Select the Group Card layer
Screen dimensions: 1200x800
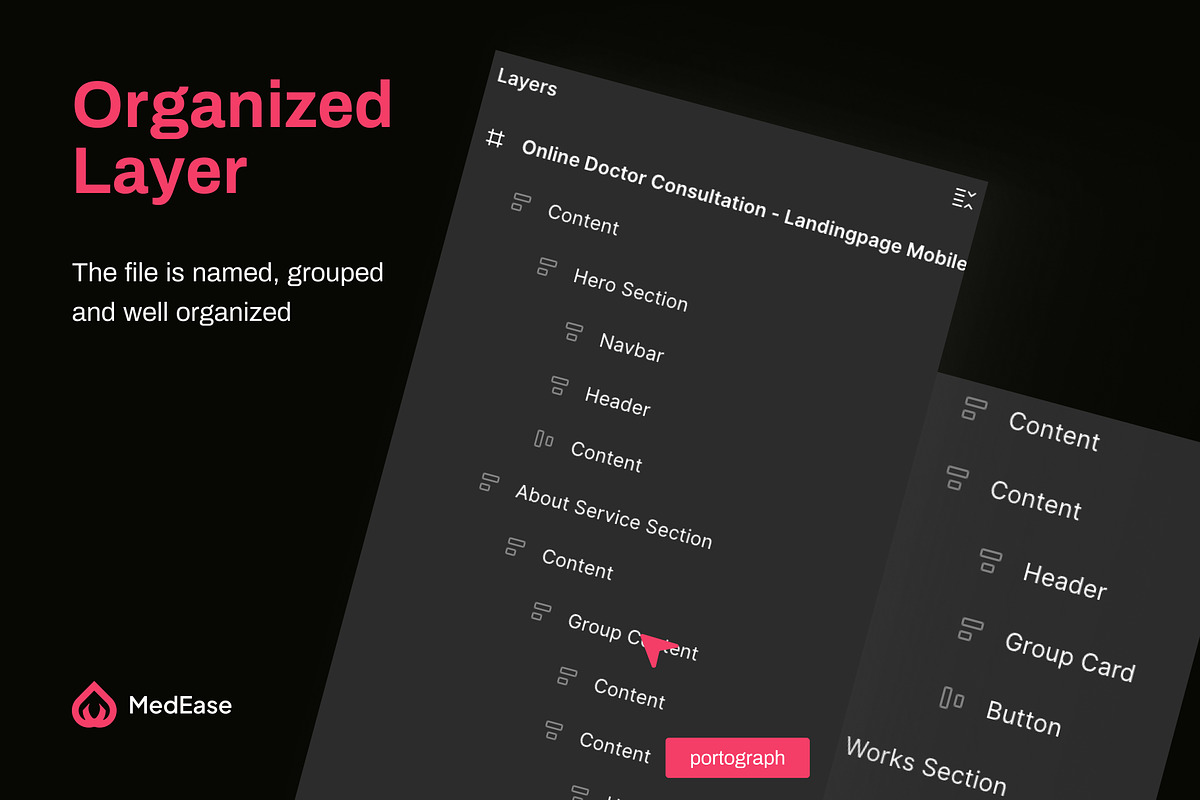[1070, 657]
